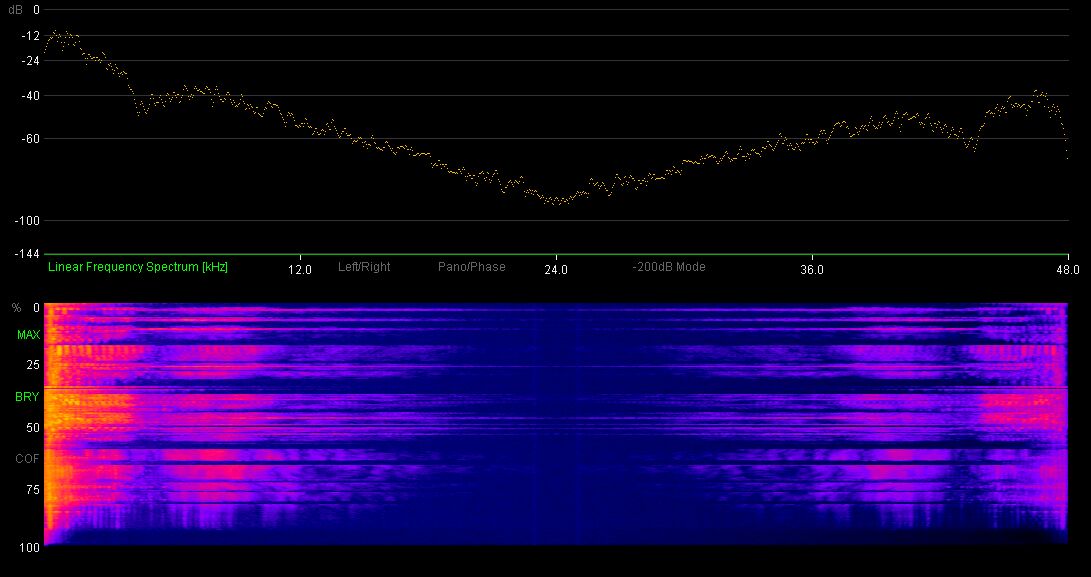
Task: Click the -12 dB level axis label
Action: pyautogui.click(x=31, y=35)
